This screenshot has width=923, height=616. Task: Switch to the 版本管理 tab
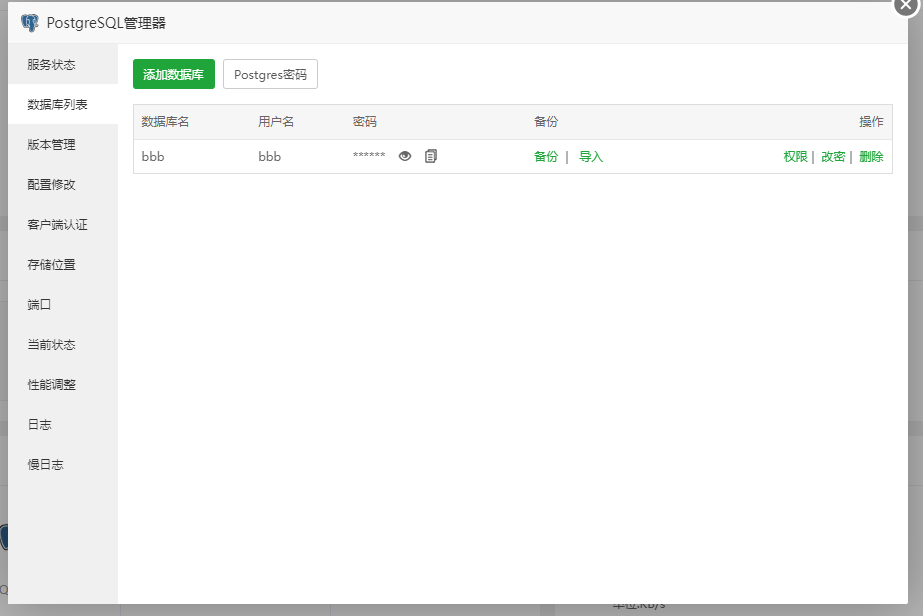coord(63,144)
